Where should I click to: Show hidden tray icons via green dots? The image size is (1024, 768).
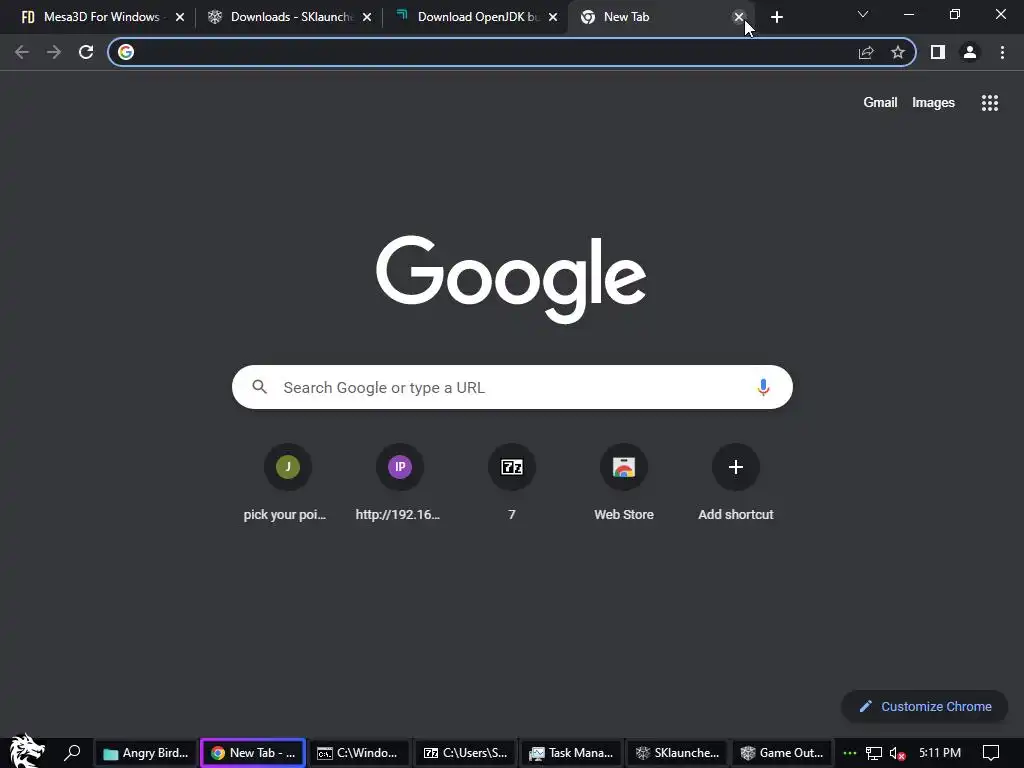pos(850,754)
